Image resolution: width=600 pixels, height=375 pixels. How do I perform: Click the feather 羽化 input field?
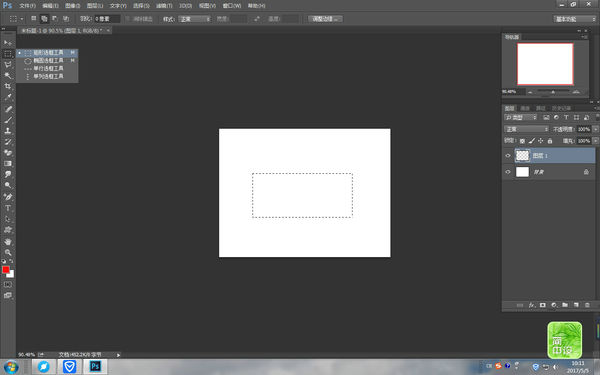click(x=107, y=19)
